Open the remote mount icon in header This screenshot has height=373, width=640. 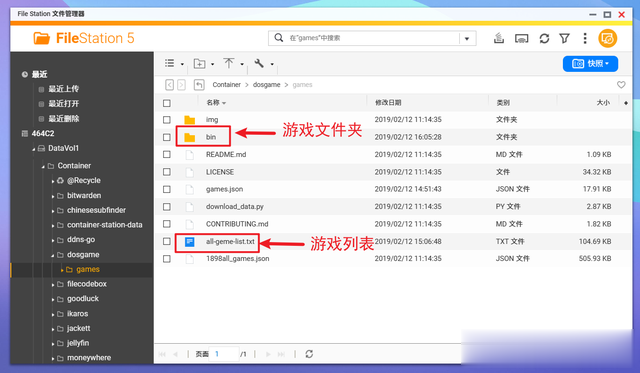pyautogui.click(x=499, y=38)
